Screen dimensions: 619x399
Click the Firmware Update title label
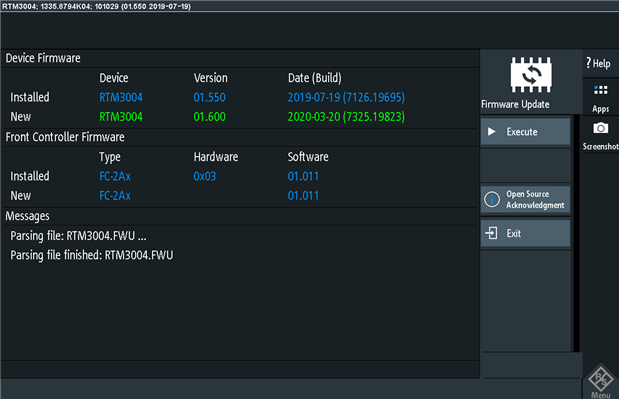(515, 104)
